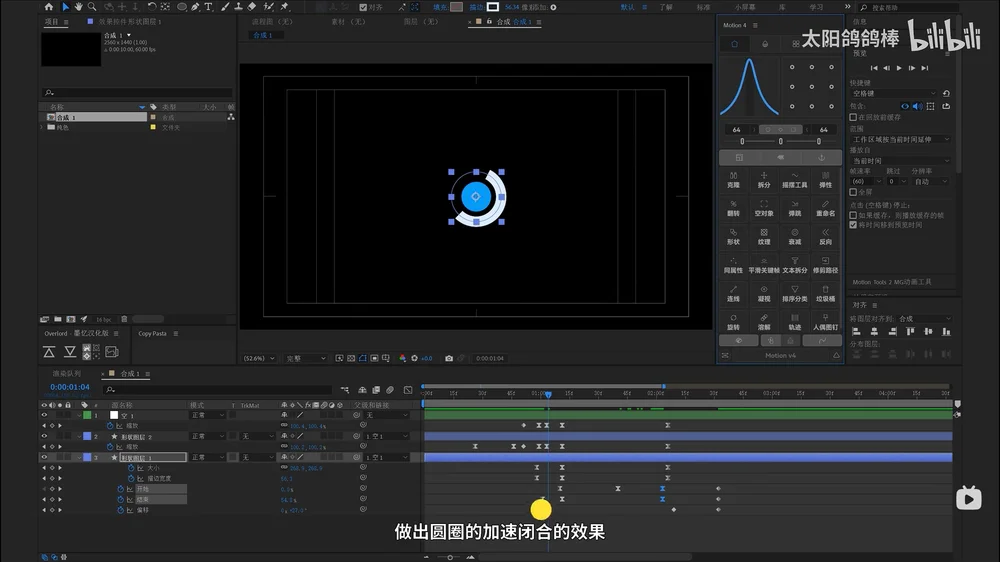Take a snapshot with camera icon
1000x562 pixels.
(449, 359)
